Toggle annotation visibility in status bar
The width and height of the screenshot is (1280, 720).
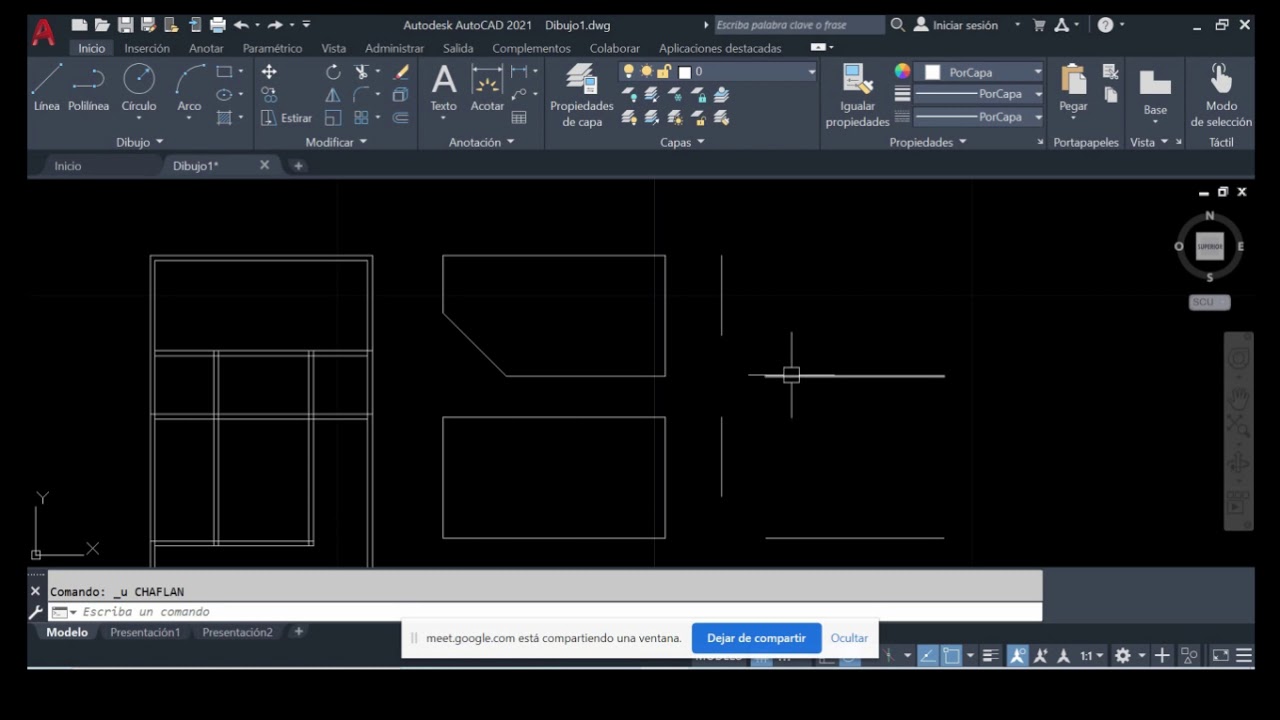click(x=1018, y=656)
